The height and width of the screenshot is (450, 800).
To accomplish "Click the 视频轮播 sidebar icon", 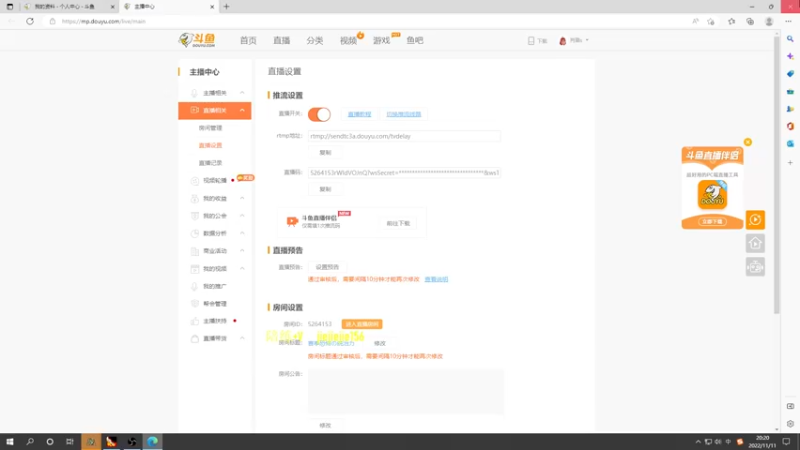I will tap(194, 181).
